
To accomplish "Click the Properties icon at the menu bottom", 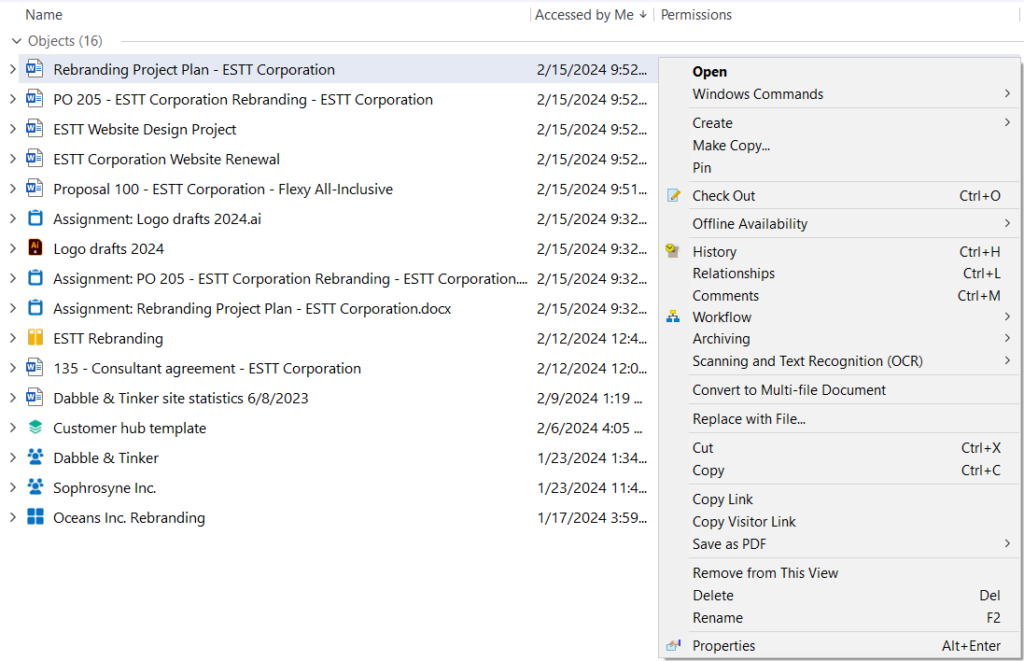I will 673,645.
